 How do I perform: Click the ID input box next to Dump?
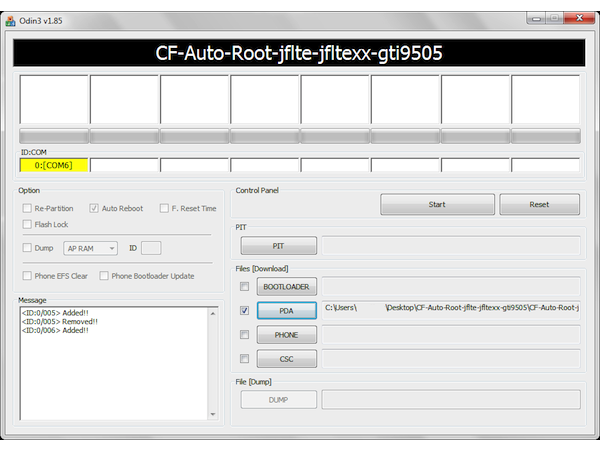(151, 248)
